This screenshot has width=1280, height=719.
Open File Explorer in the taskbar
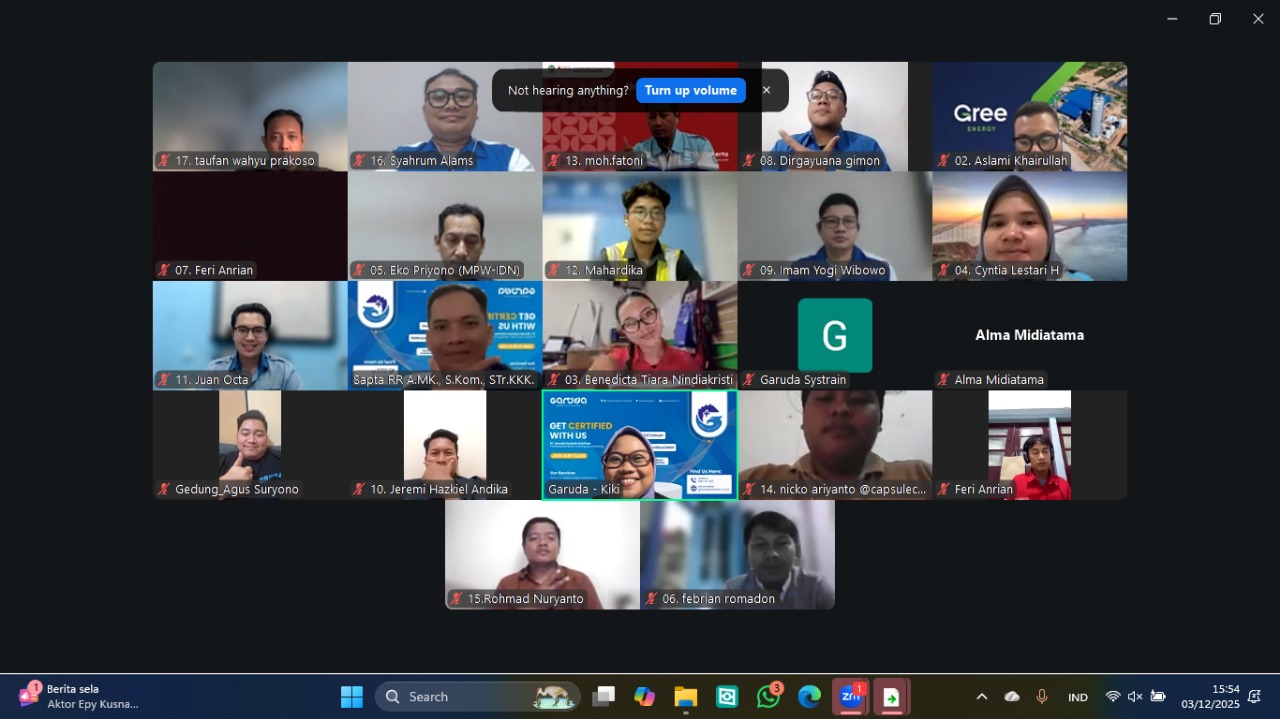(x=685, y=697)
